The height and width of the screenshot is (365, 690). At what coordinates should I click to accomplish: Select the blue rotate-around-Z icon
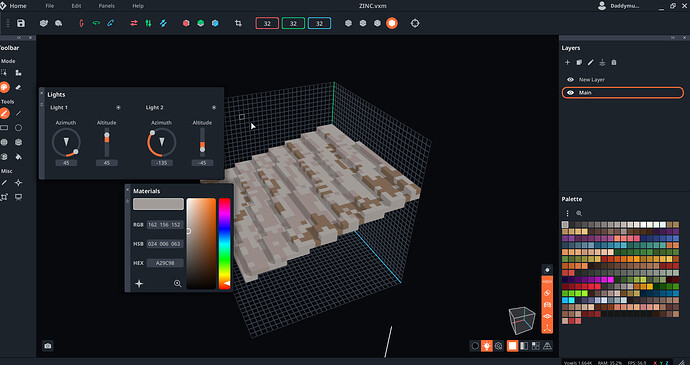(110, 23)
